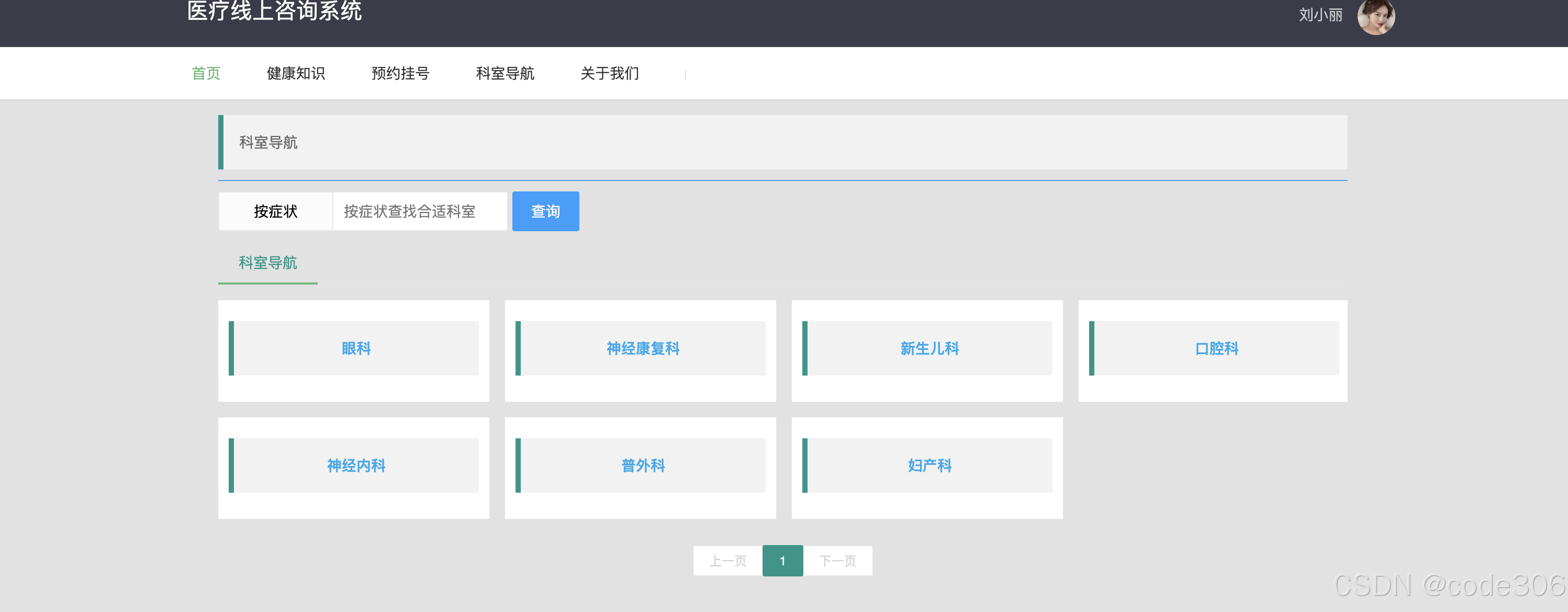Open the 妇产科 department

(929, 466)
